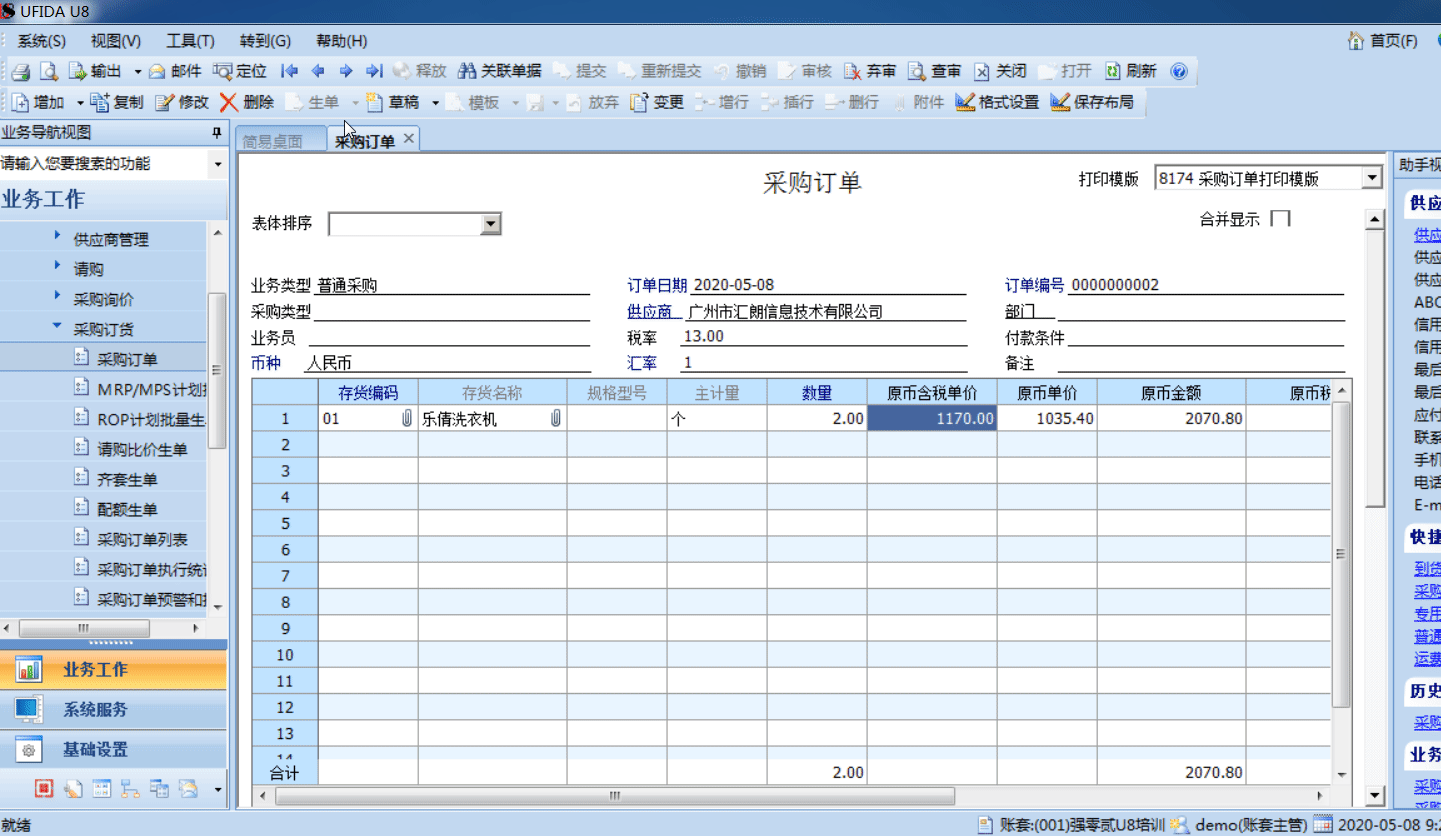This screenshot has width=1441, height=836.
Task: Click the 刷新 refresh button
Action: pos(1131,71)
